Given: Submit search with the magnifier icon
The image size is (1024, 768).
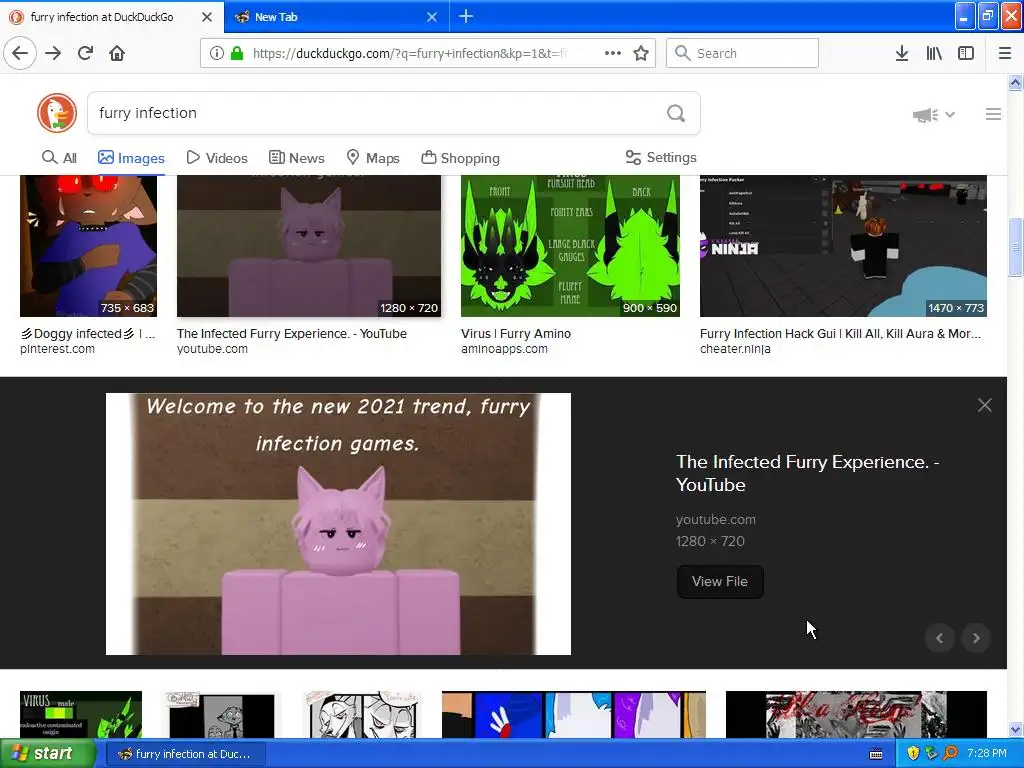Looking at the screenshot, I should (x=676, y=114).
